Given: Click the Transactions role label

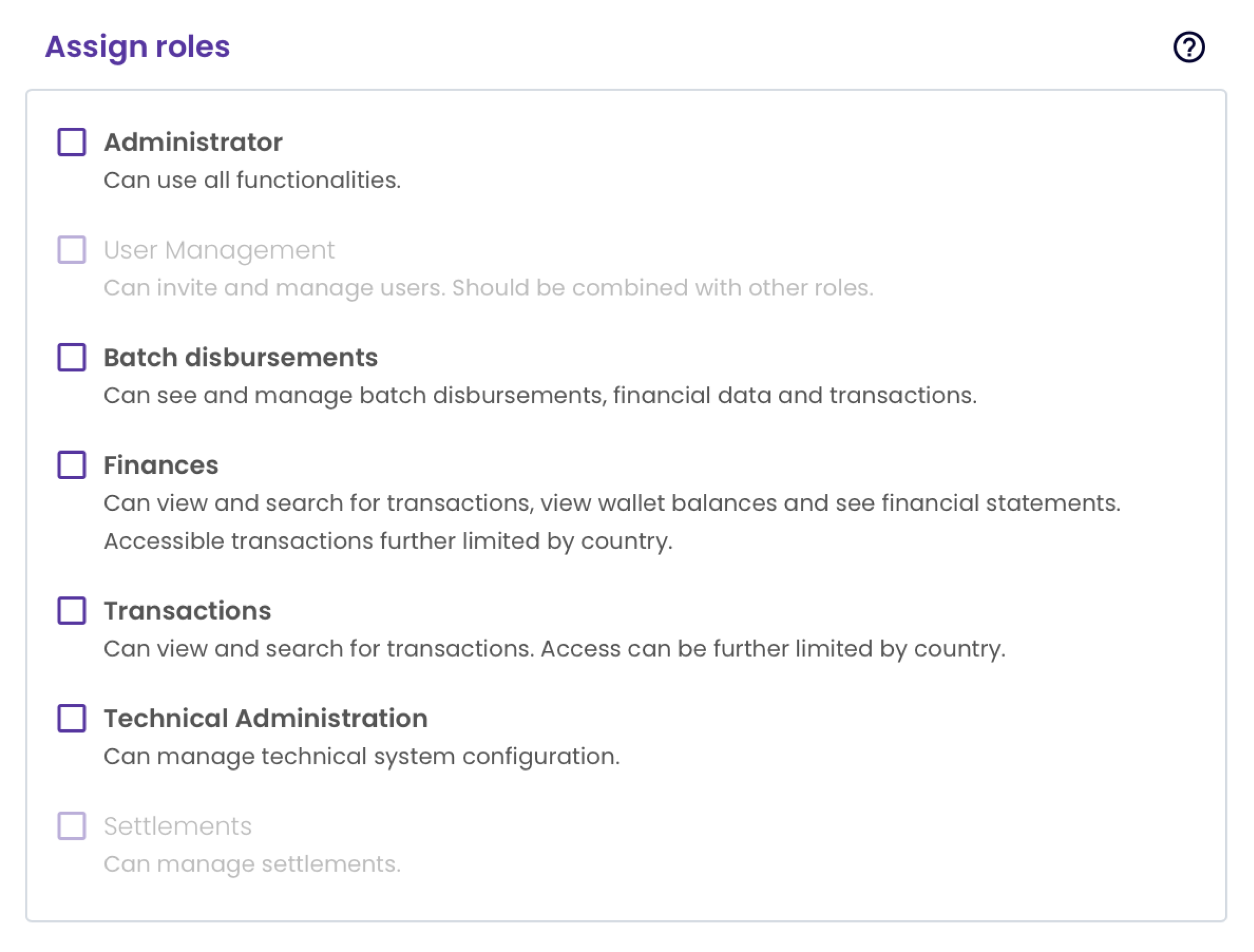Looking at the screenshot, I should pos(187,611).
